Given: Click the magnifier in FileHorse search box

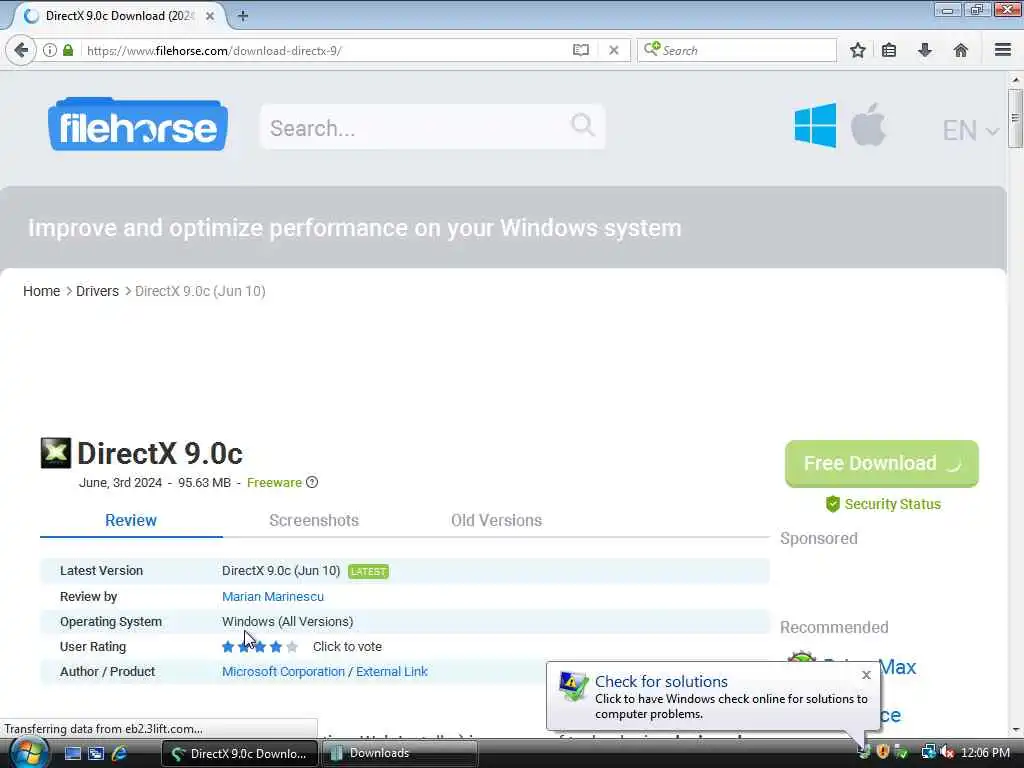Looking at the screenshot, I should (x=582, y=124).
